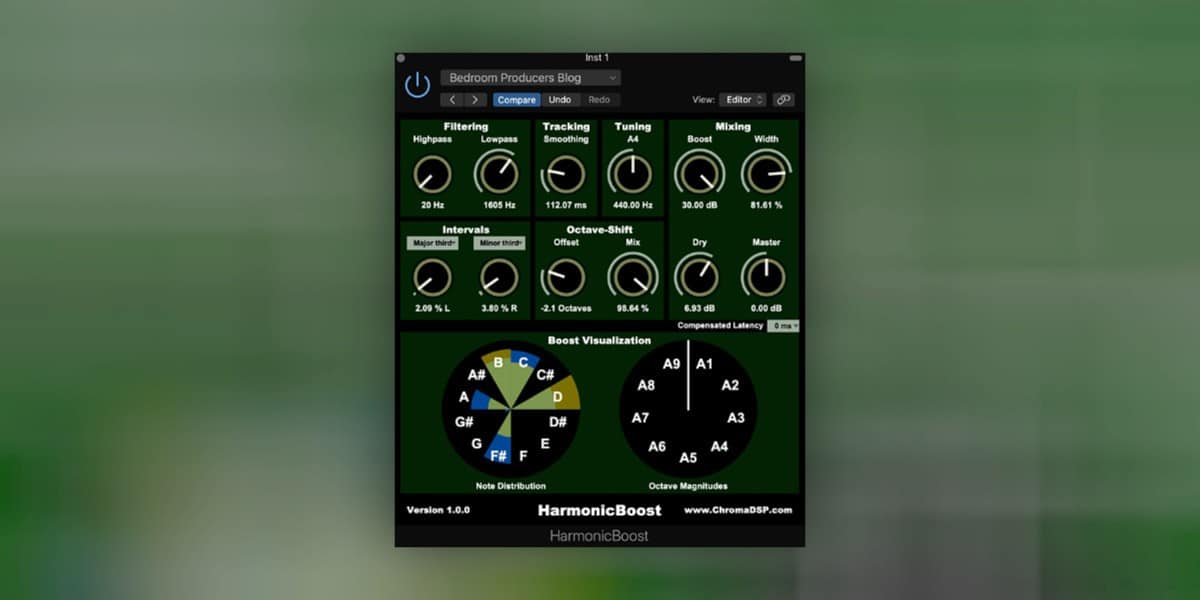Click the Octave-Shift Offset knob
This screenshot has height=600, width=1200.
pos(565,278)
